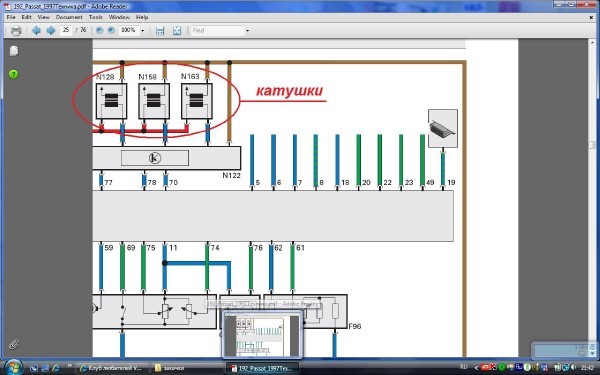The height and width of the screenshot is (375, 600).
Task: Click the fit page icon
Action: tap(177, 31)
